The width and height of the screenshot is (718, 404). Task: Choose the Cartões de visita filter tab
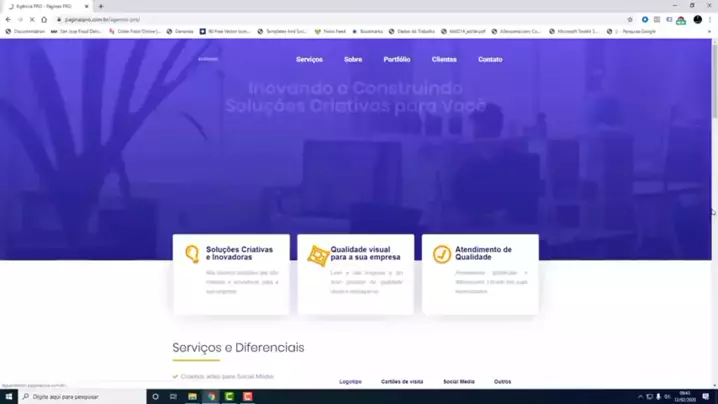[x=402, y=381]
